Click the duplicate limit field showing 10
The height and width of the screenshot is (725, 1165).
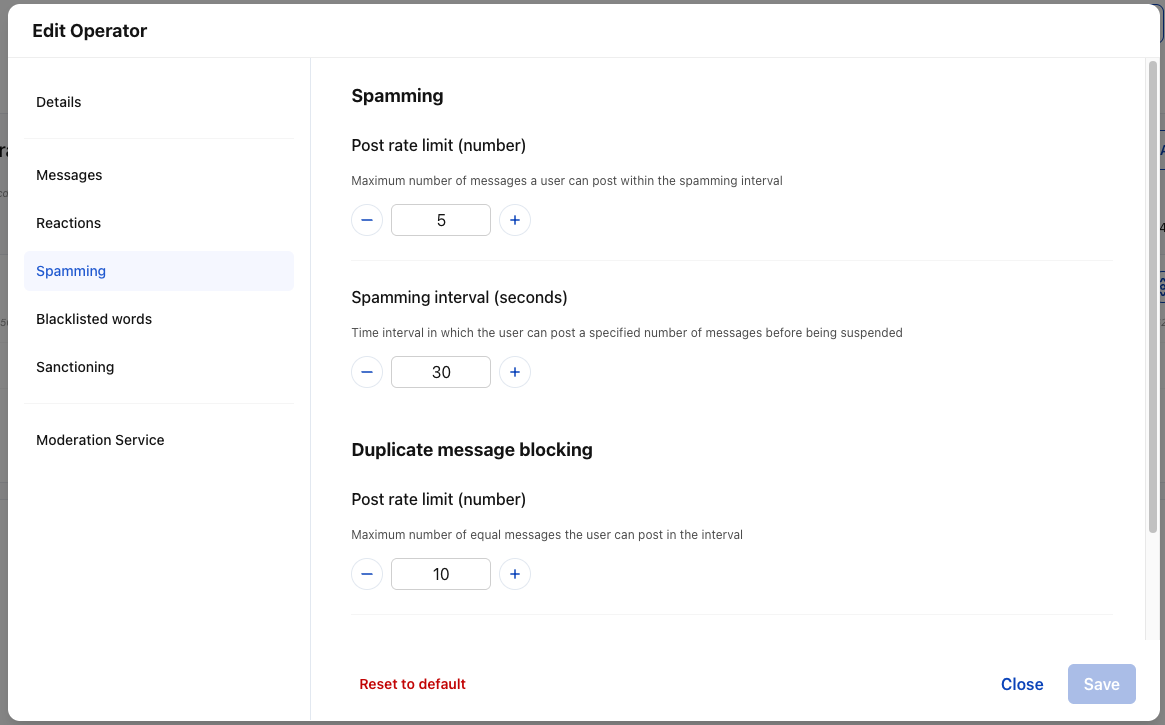click(441, 574)
